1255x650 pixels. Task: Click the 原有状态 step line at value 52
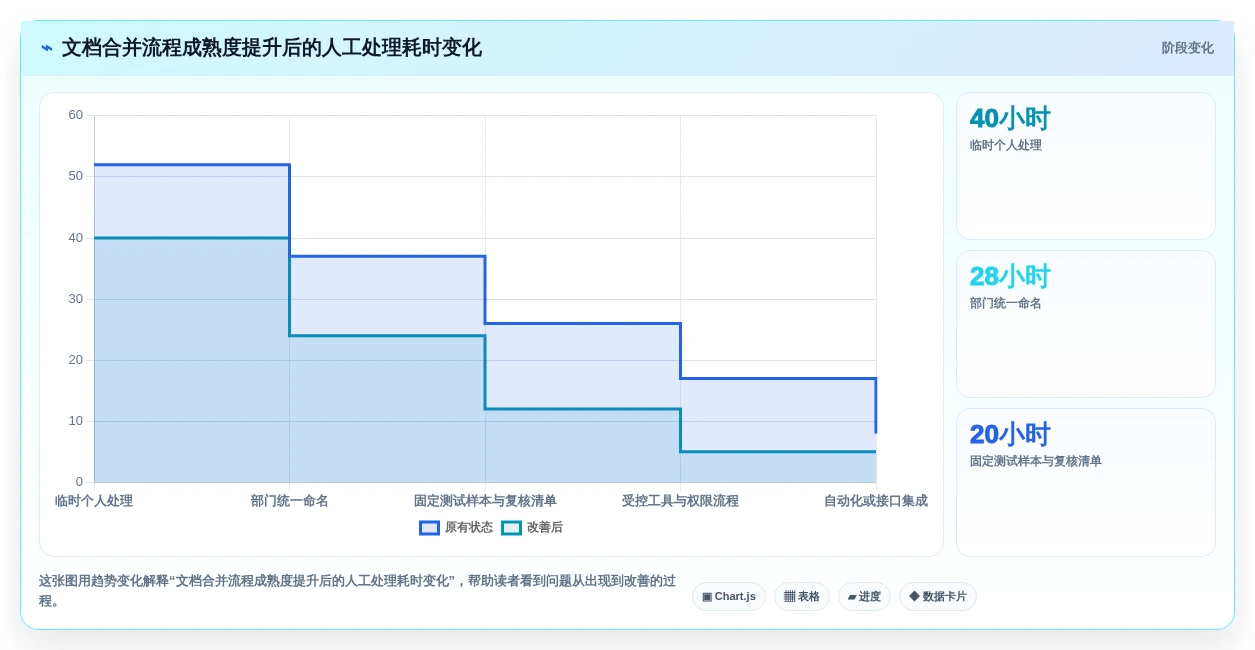[192, 165]
